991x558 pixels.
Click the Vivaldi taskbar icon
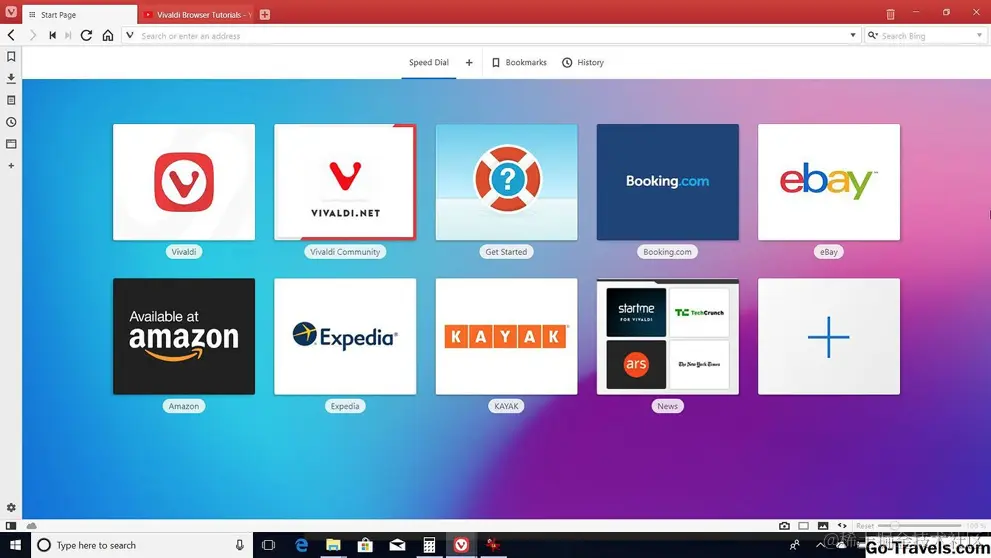click(461, 545)
